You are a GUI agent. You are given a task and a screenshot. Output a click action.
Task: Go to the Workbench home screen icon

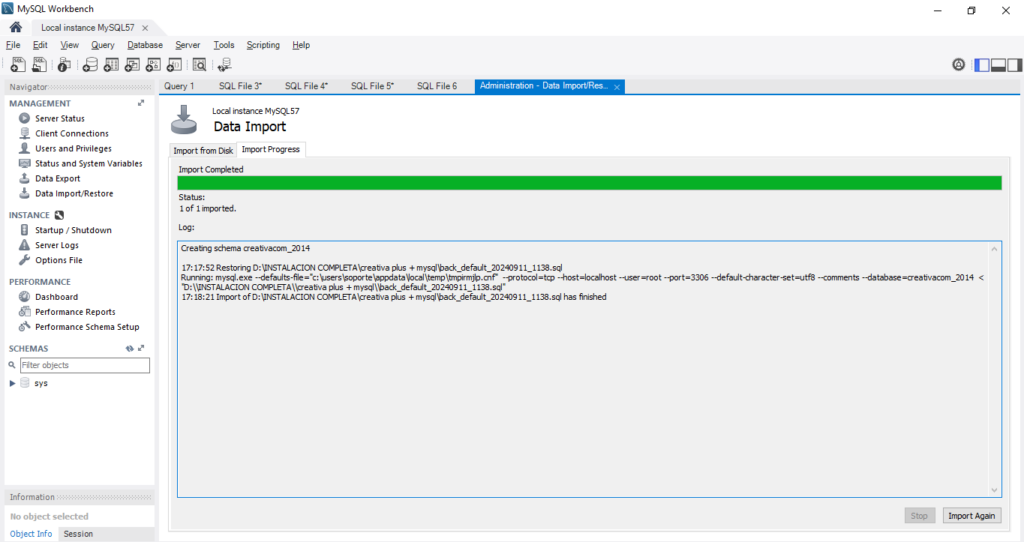(x=16, y=27)
